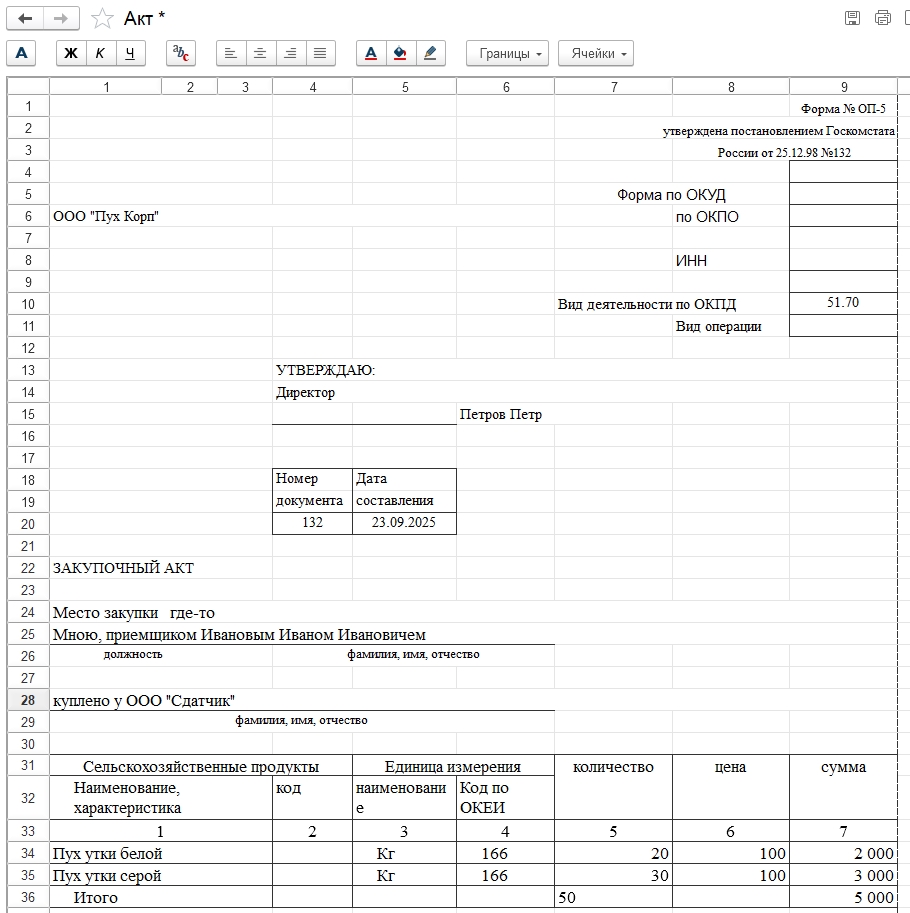910x913 pixels.
Task: Select column header 1
Action: (106, 87)
